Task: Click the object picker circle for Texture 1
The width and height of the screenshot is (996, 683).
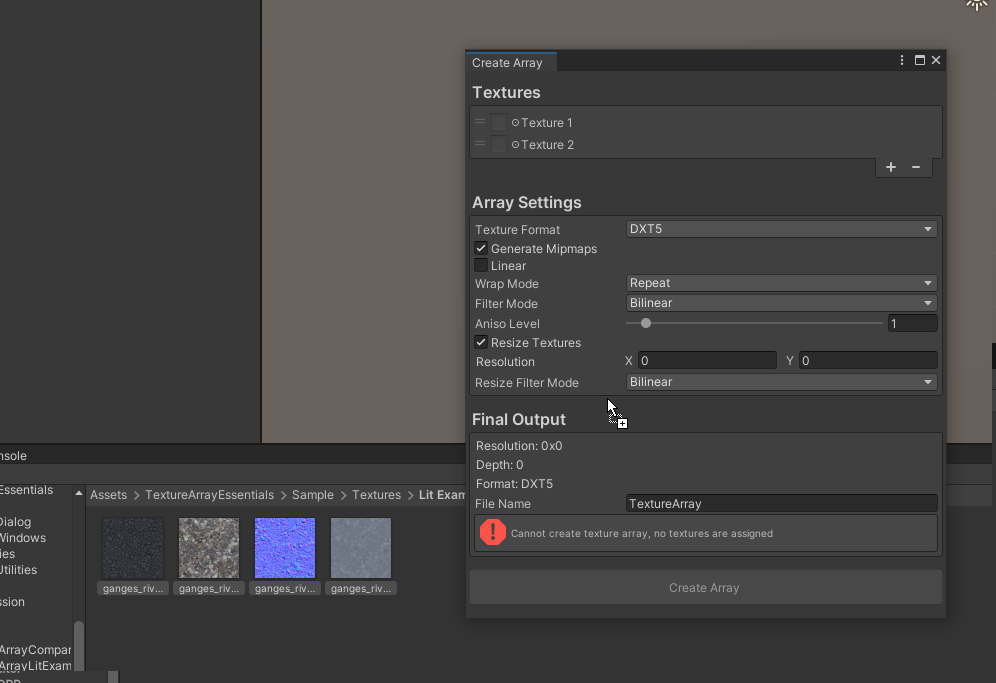Action: 516,123
